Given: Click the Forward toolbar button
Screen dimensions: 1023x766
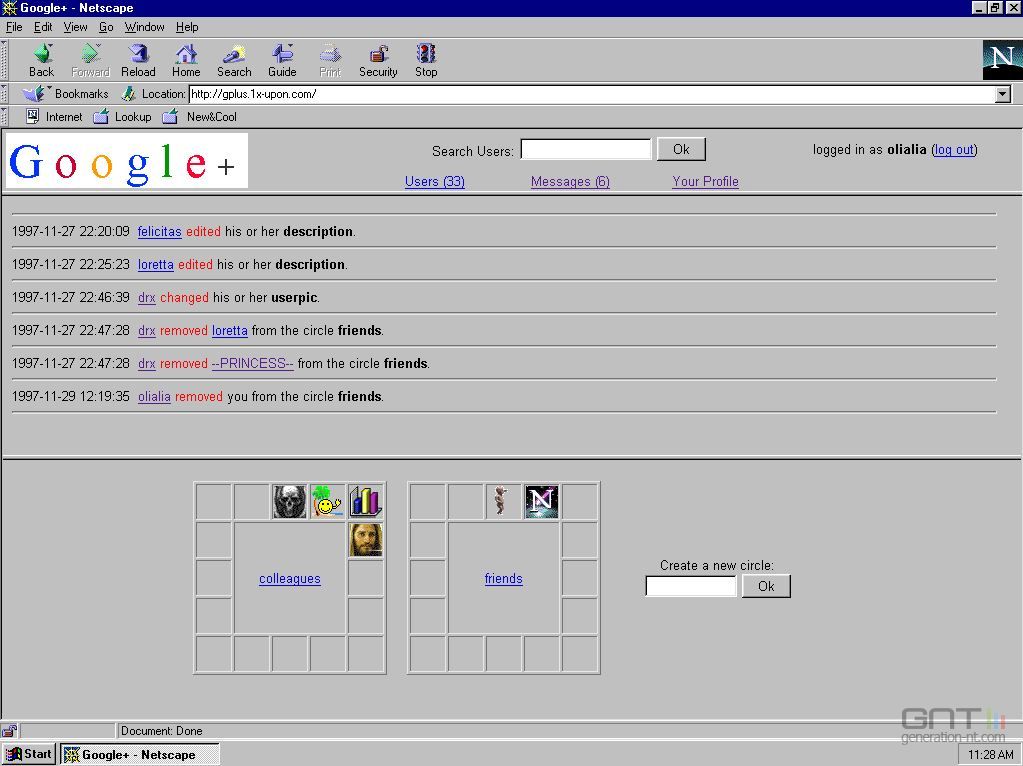Looking at the screenshot, I should pyautogui.click(x=90, y=60).
